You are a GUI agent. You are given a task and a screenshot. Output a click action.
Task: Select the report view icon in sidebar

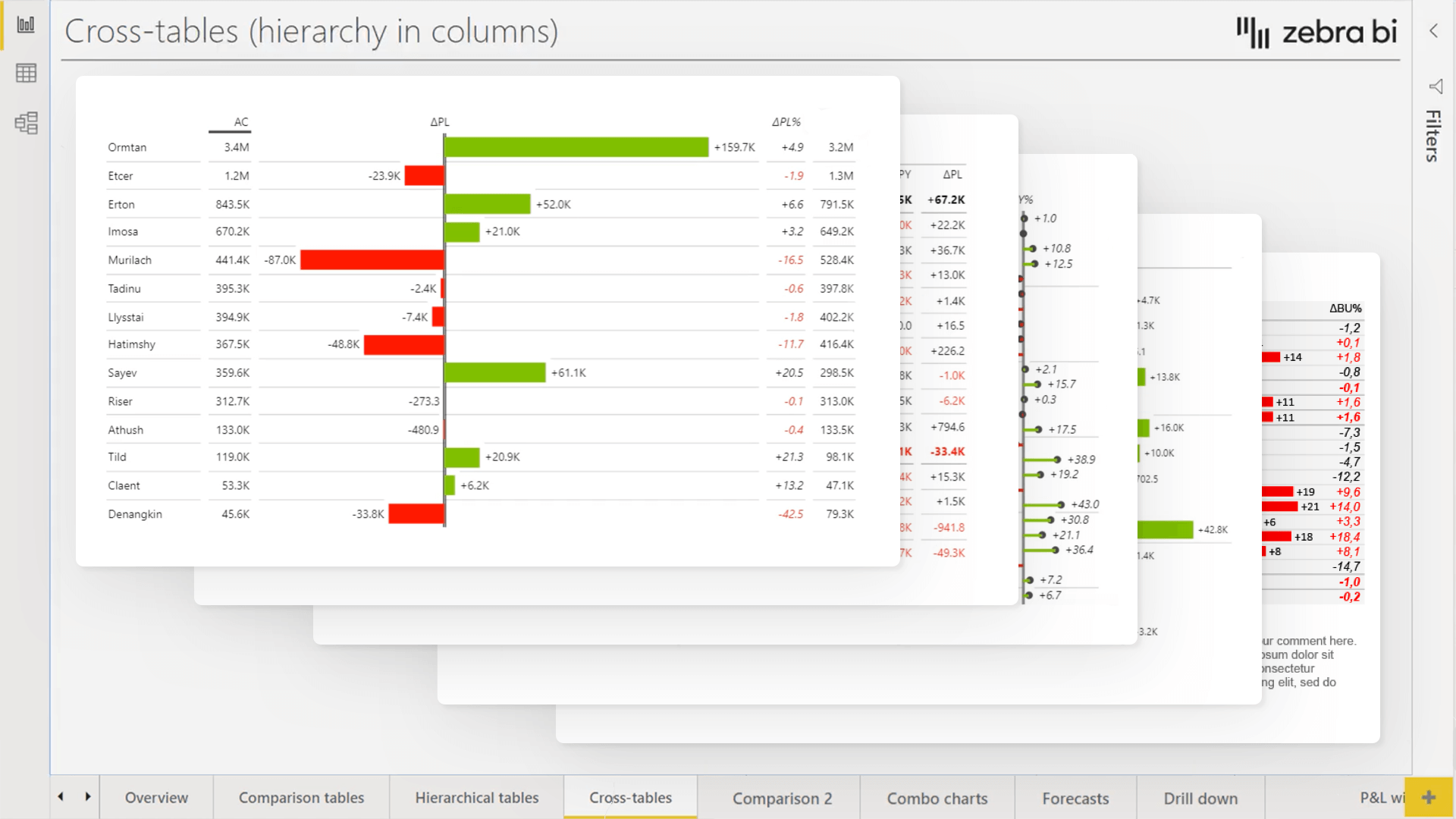[x=26, y=24]
